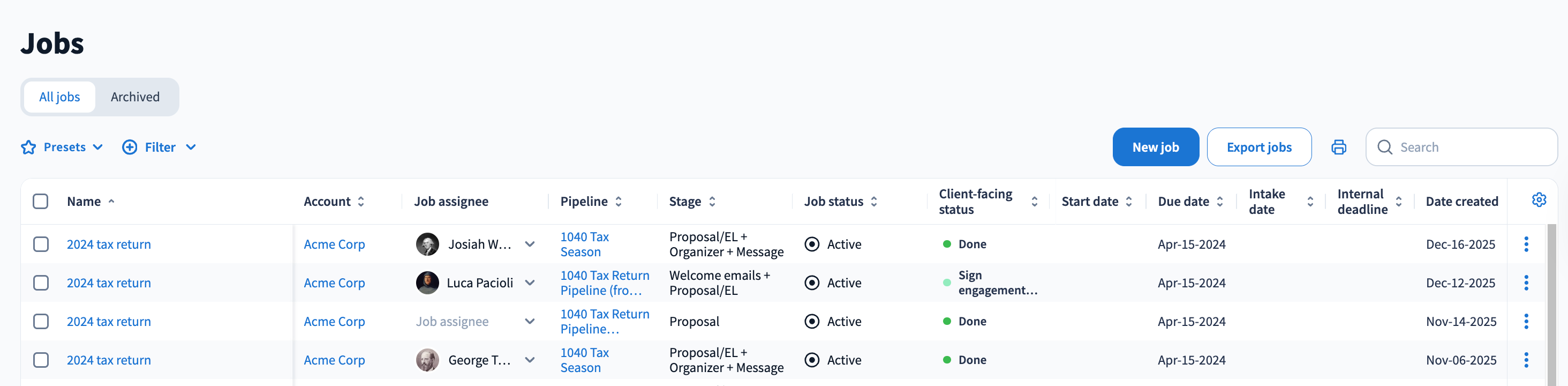Check the box for Josiah's 2024 tax return
This screenshot has height=386, width=1568.
coord(41,244)
